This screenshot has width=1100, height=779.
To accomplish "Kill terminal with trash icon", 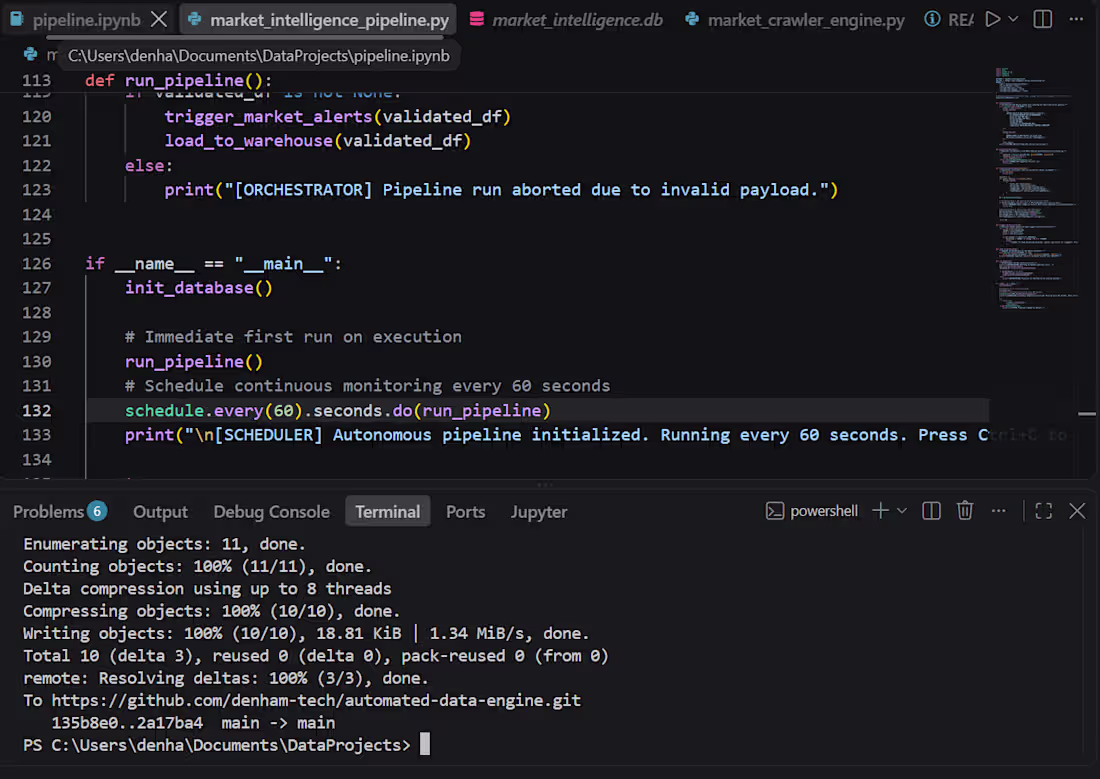I will pos(965,511).
